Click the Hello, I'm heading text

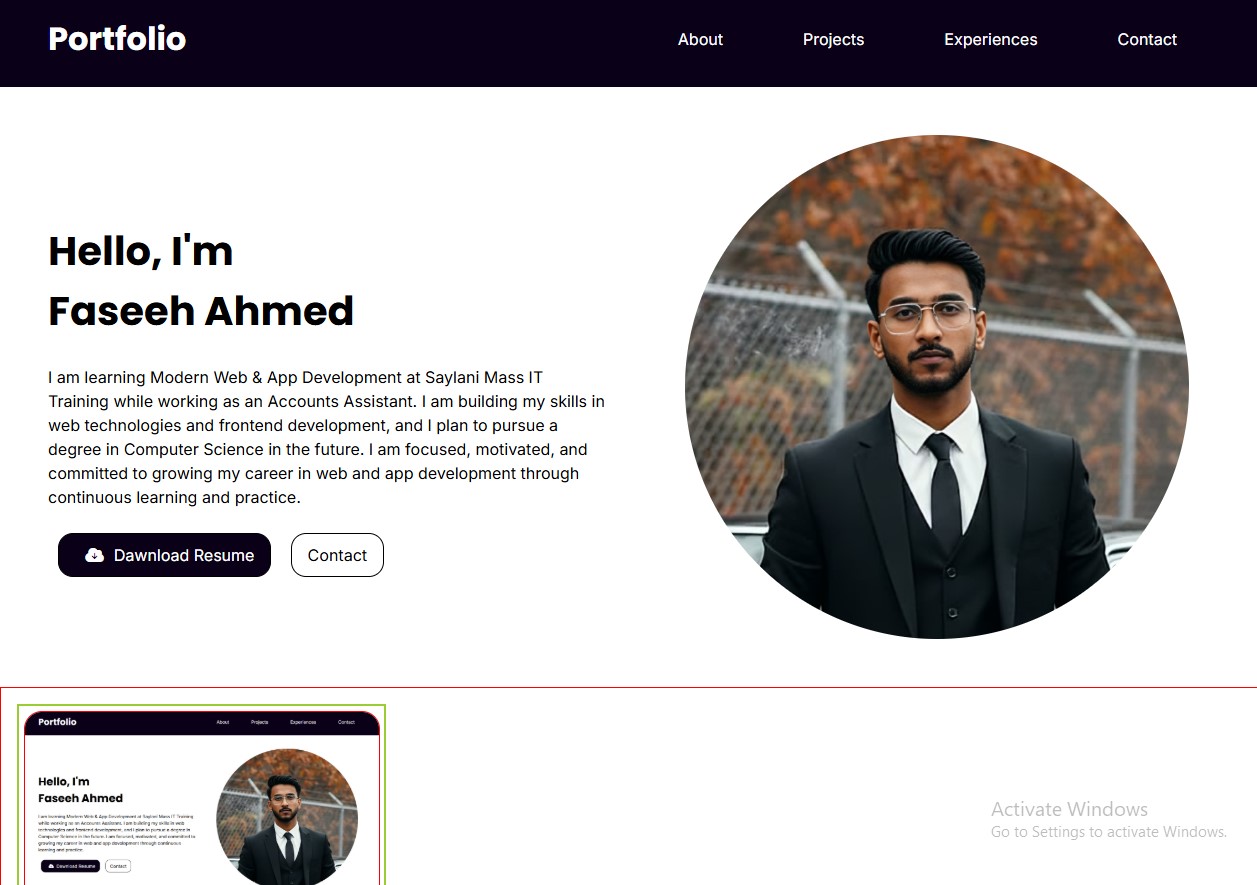point(140,251)
